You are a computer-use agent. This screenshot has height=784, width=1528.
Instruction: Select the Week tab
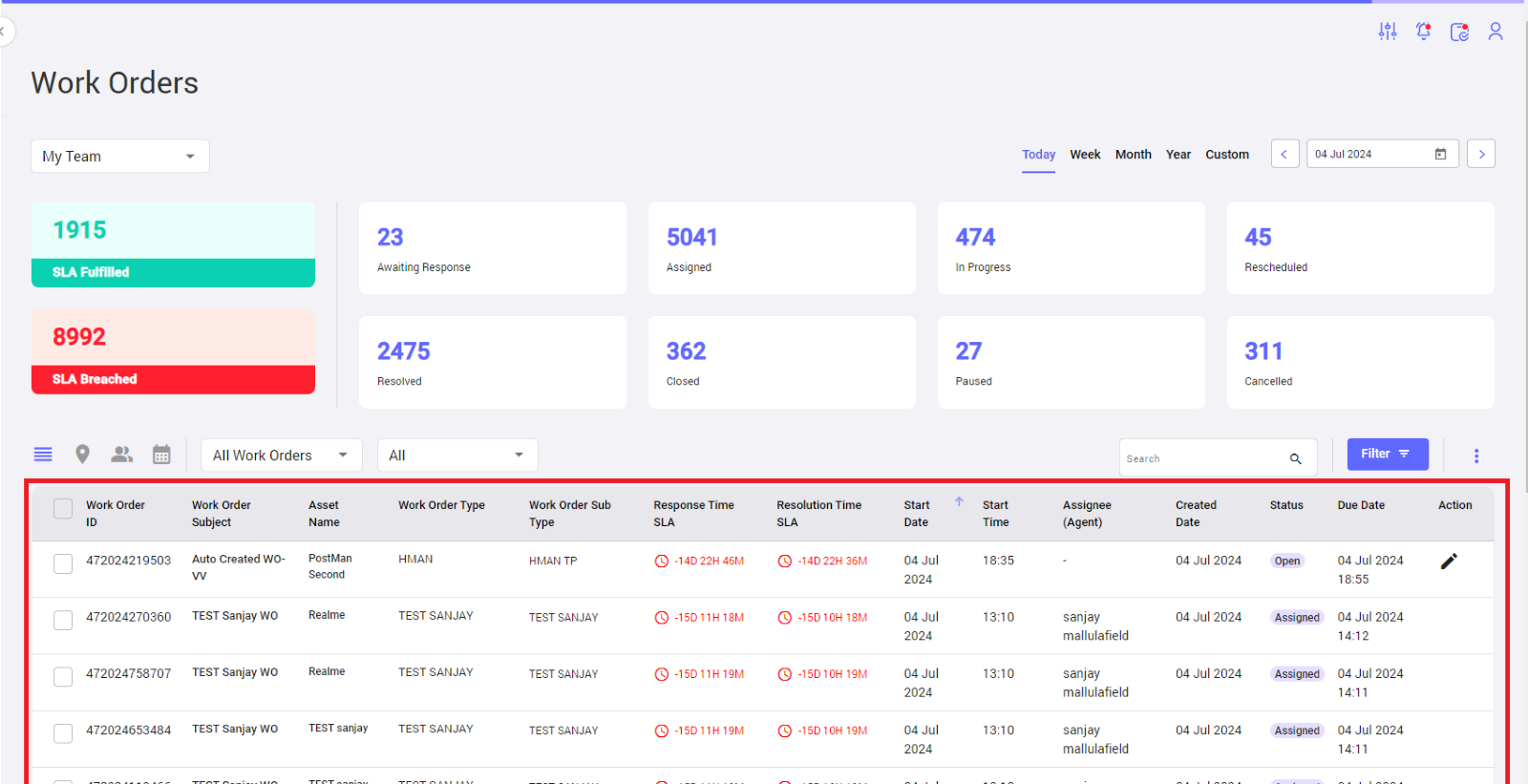1085,155
